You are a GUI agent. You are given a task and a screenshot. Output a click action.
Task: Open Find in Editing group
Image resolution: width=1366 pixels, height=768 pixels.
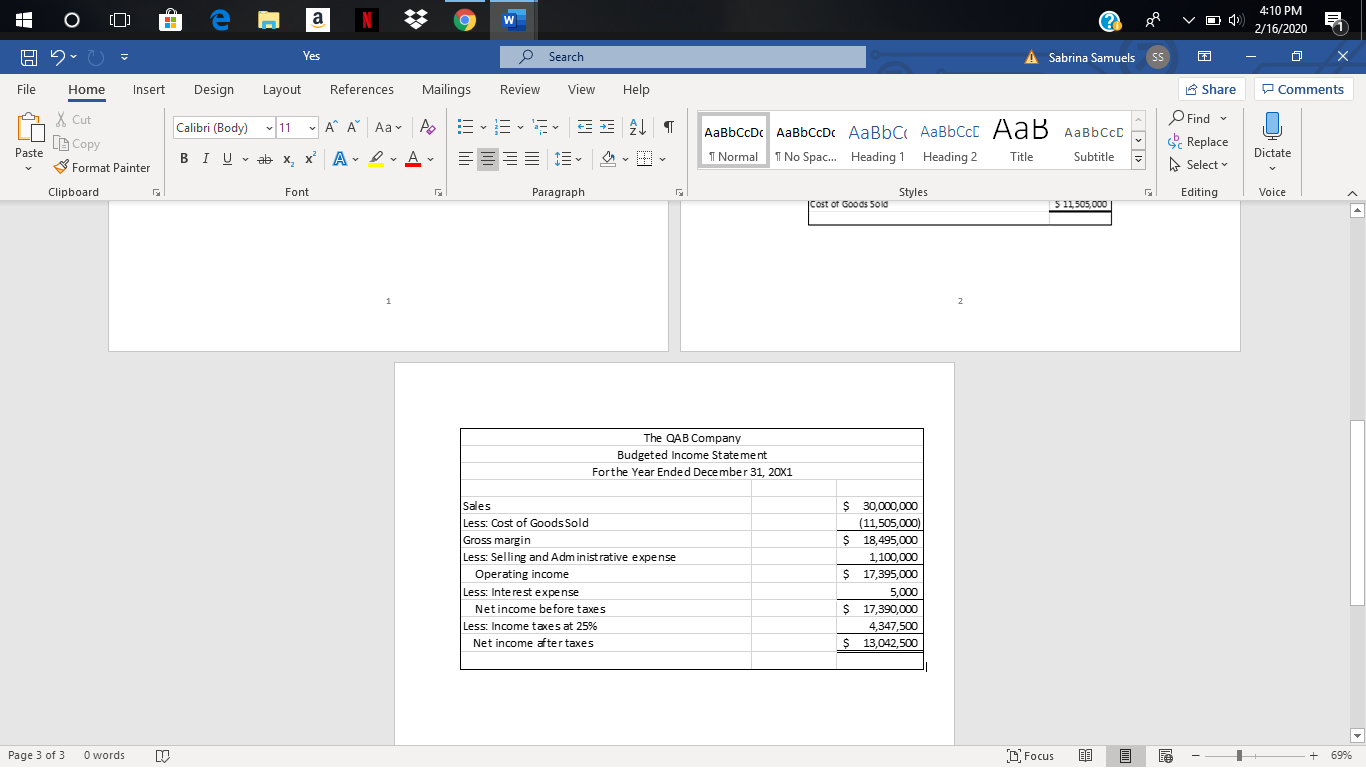1196,119
